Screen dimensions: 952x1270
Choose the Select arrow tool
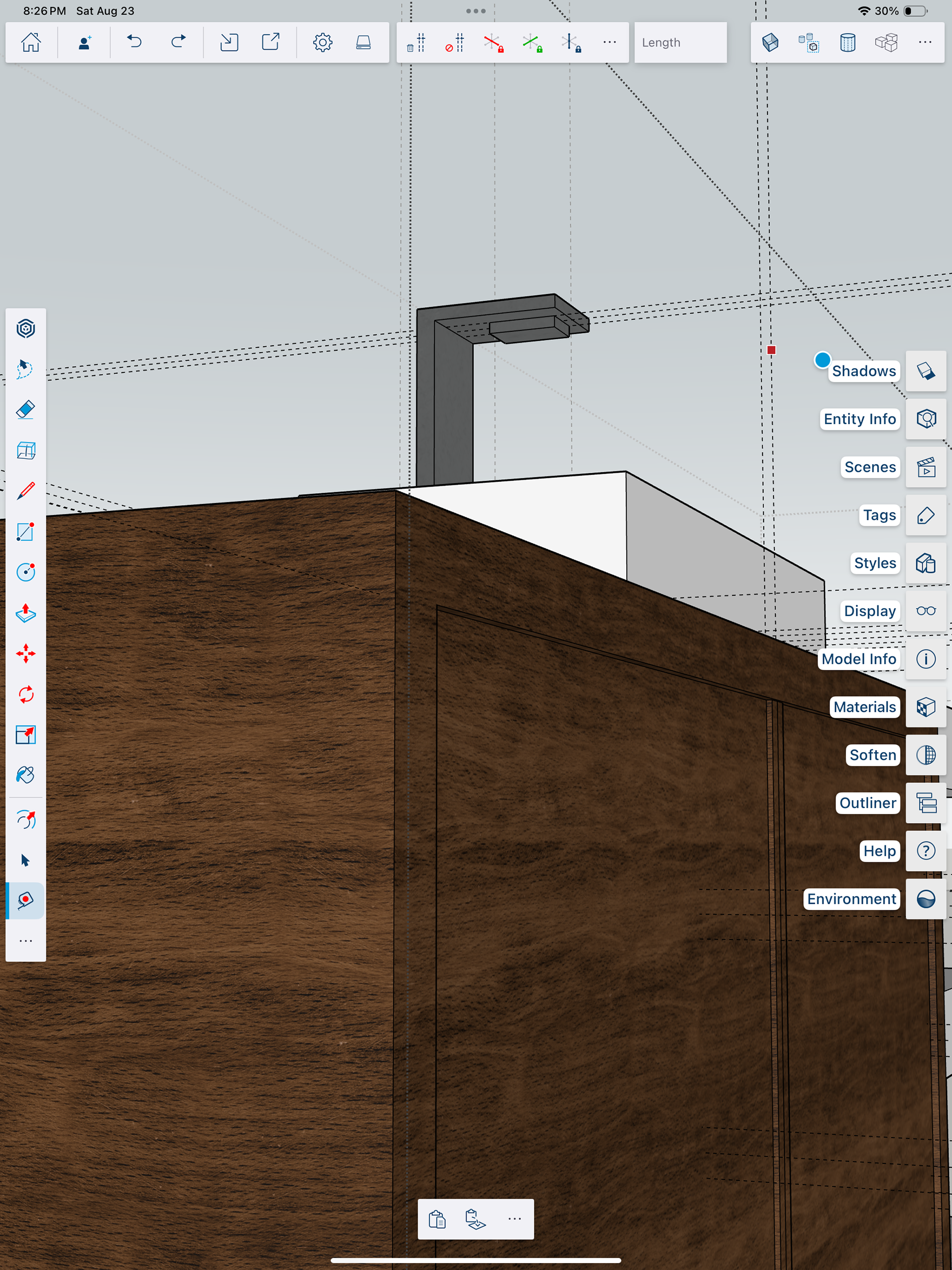26,860
